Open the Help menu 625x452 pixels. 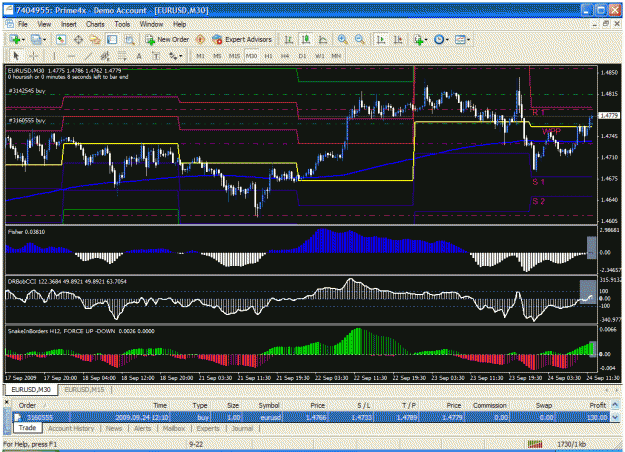click(179, 24)
